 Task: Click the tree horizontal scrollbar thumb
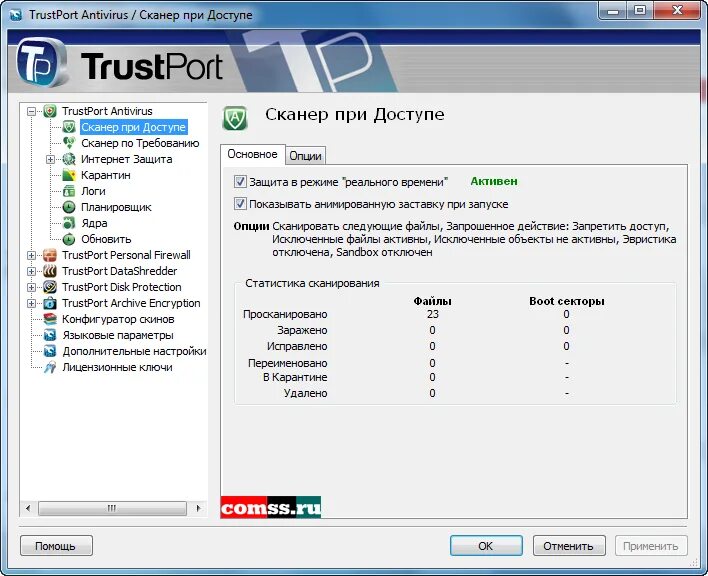112,508
